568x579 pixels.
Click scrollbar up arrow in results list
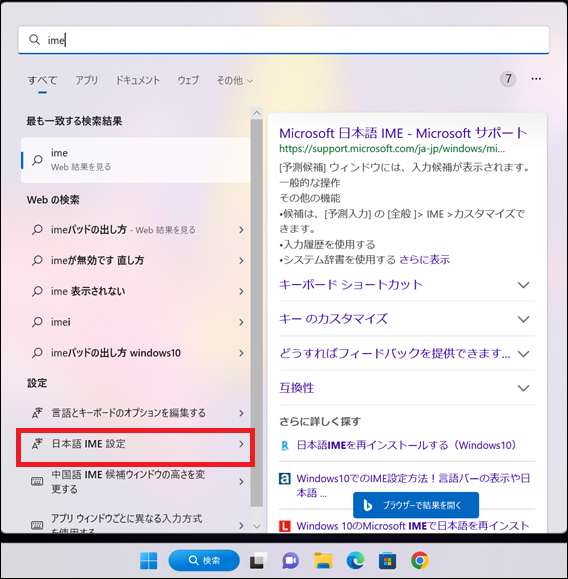(257, 113)
